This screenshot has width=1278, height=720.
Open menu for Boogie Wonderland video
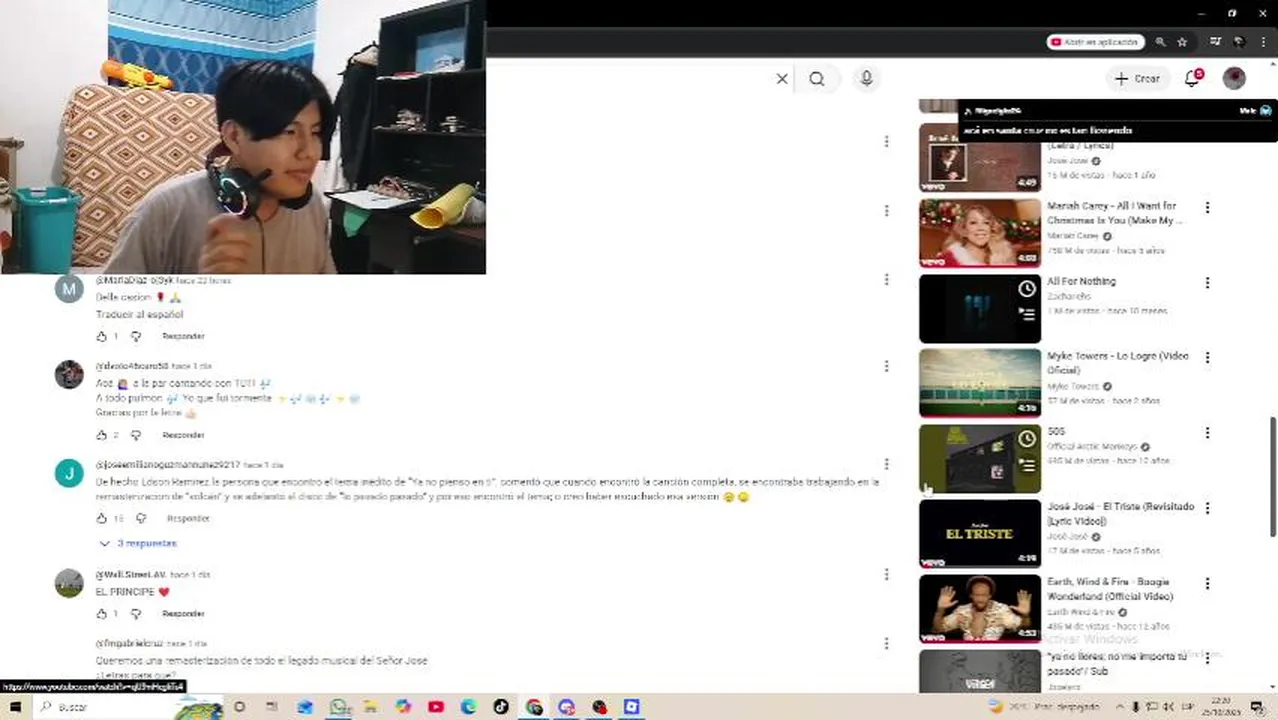[1207, 583]
